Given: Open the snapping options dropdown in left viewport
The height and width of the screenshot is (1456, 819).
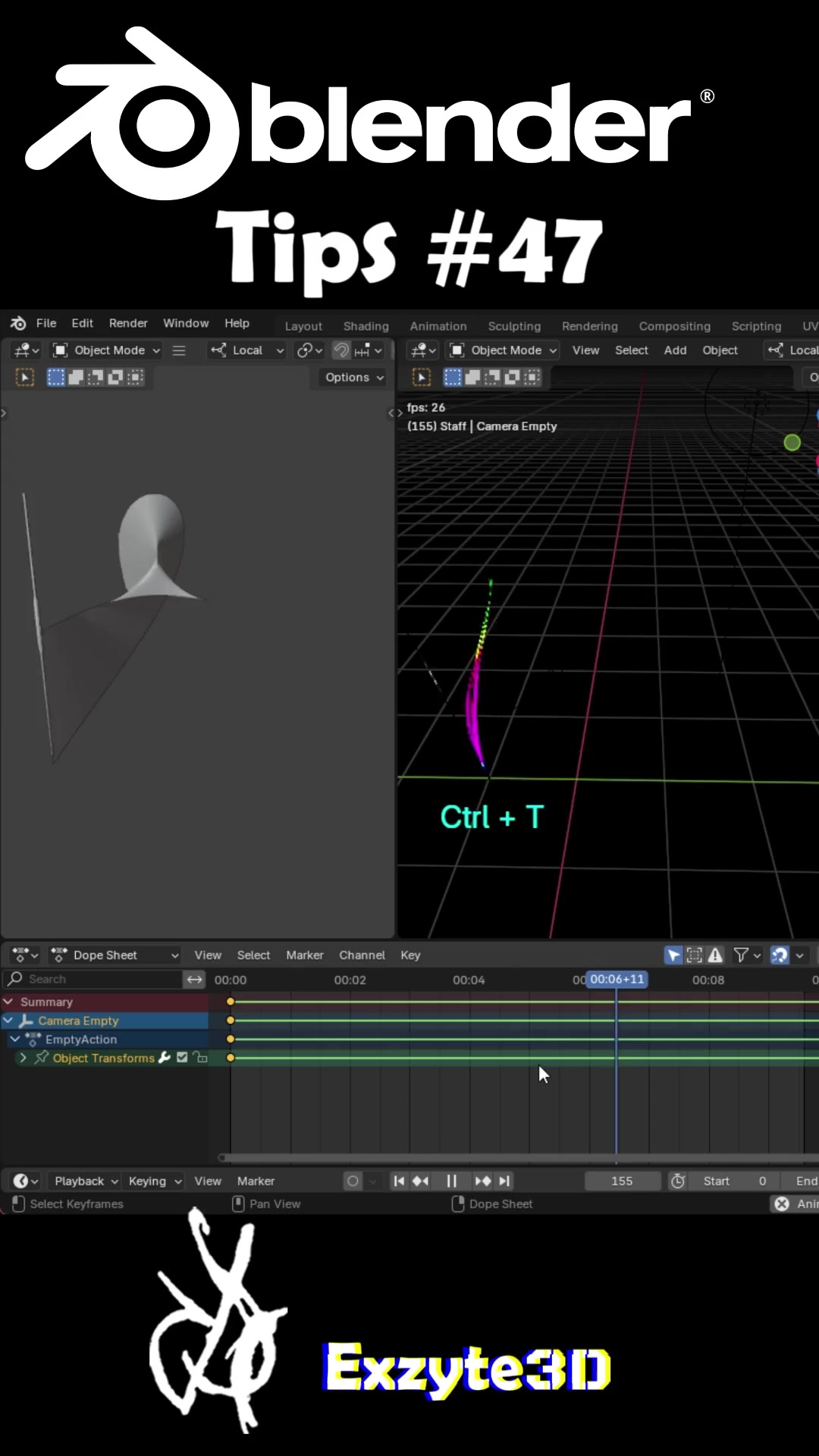Looking at the screenshot, I should tap(369, 350).
